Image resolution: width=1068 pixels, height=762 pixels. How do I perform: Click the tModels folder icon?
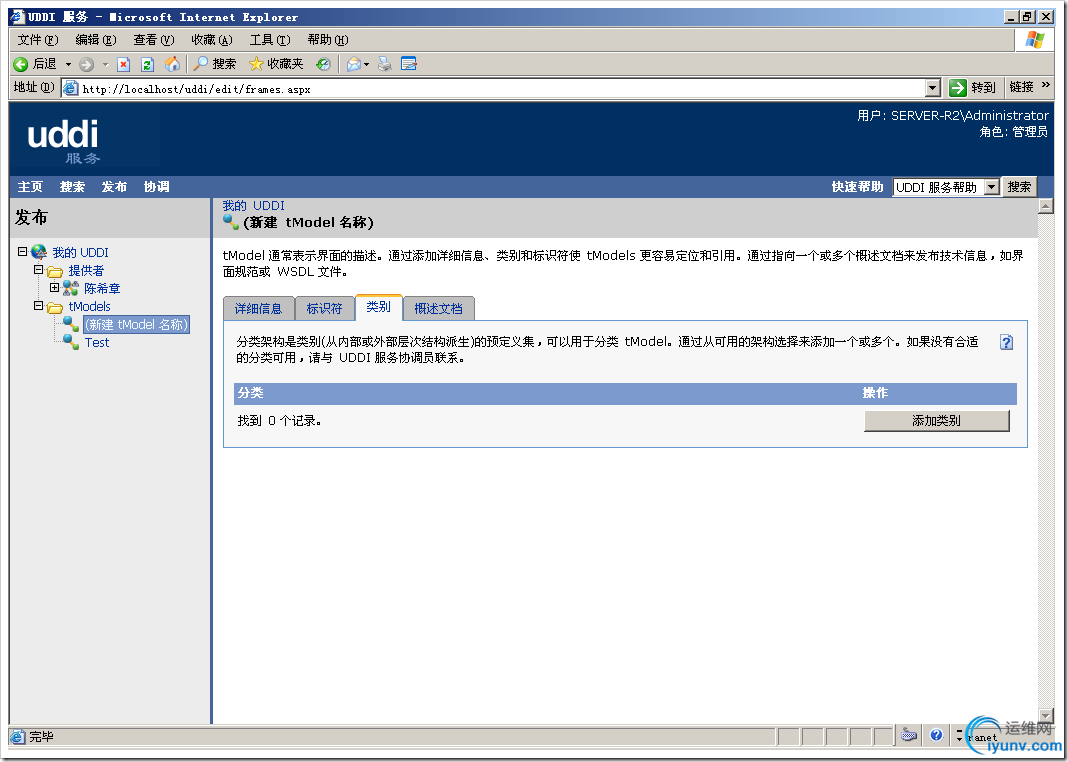pyautogui.click(x=54, y=307)
